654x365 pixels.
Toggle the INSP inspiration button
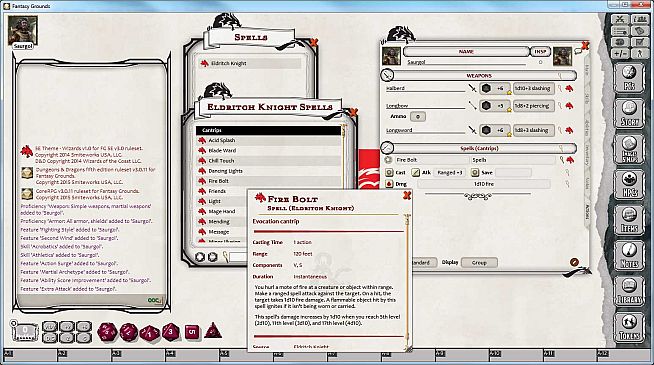click(x=541, y=52)
